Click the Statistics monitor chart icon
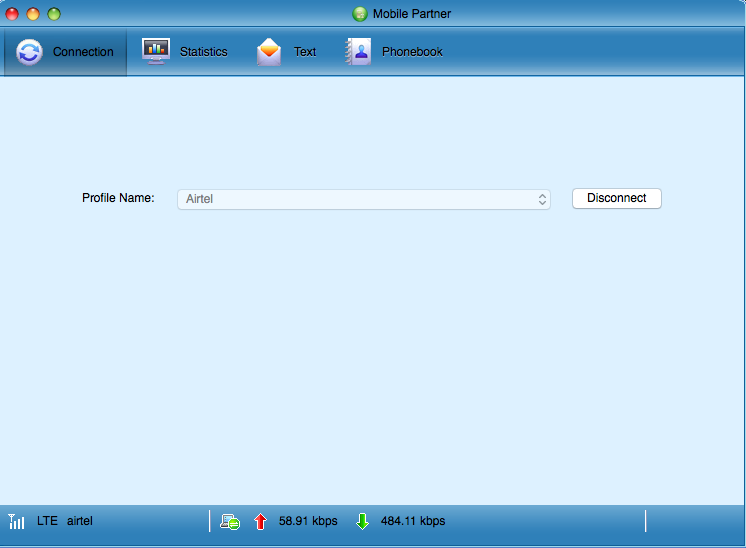 (156, 51)
